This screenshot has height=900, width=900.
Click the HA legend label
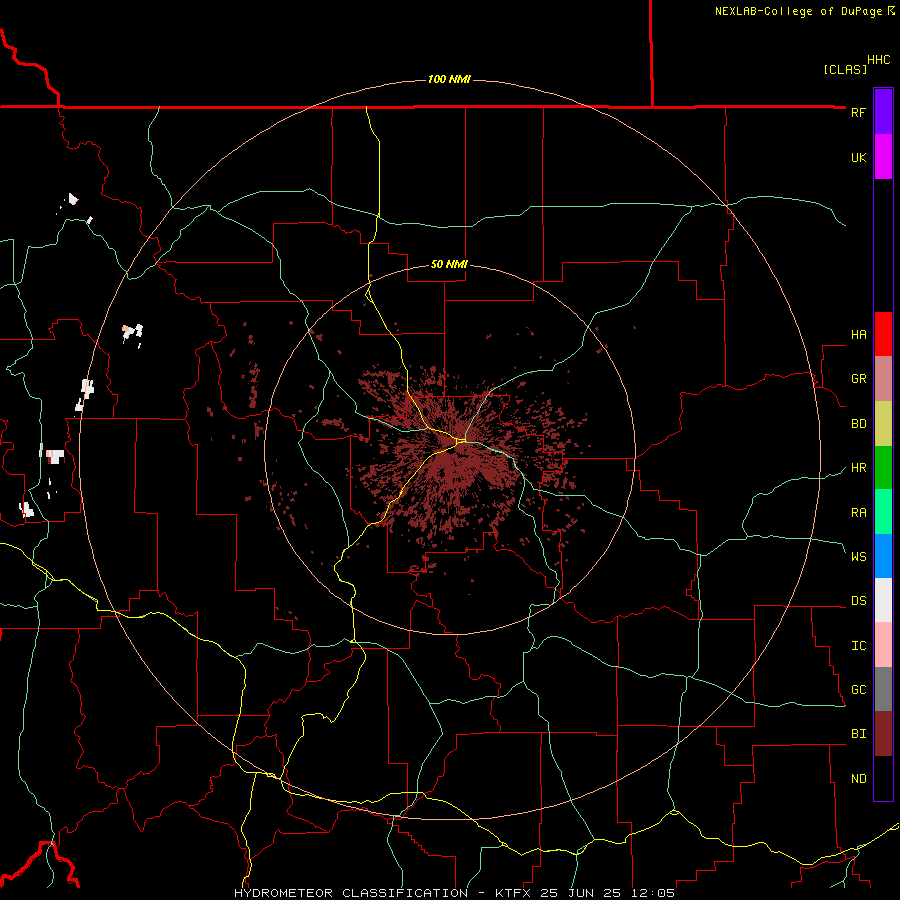[x=858, y=335]
